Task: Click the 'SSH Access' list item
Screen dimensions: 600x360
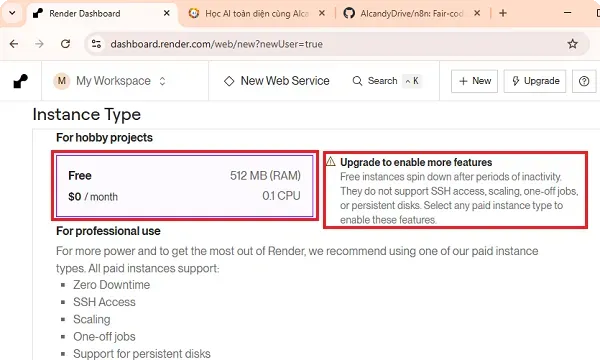Action: point(104,302)
